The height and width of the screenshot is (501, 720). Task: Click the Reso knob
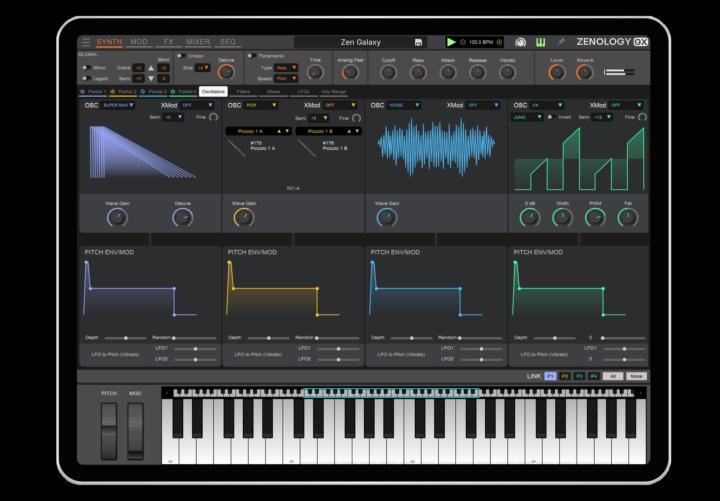click(418, 72)
